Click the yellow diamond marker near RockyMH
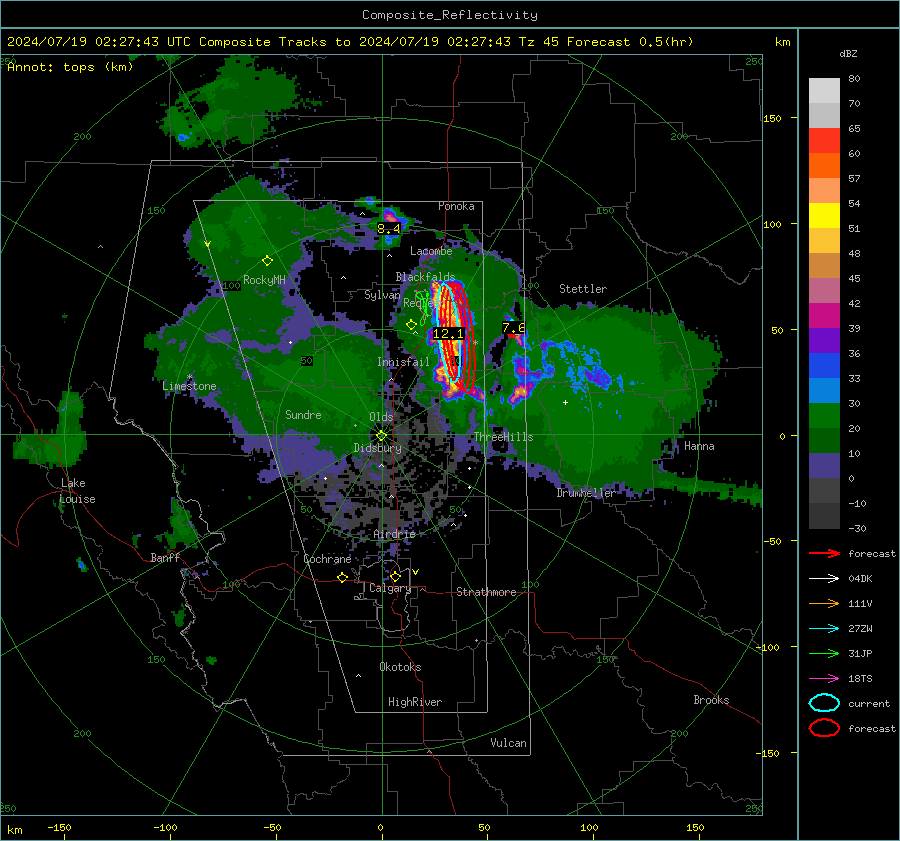 point(267,261)
